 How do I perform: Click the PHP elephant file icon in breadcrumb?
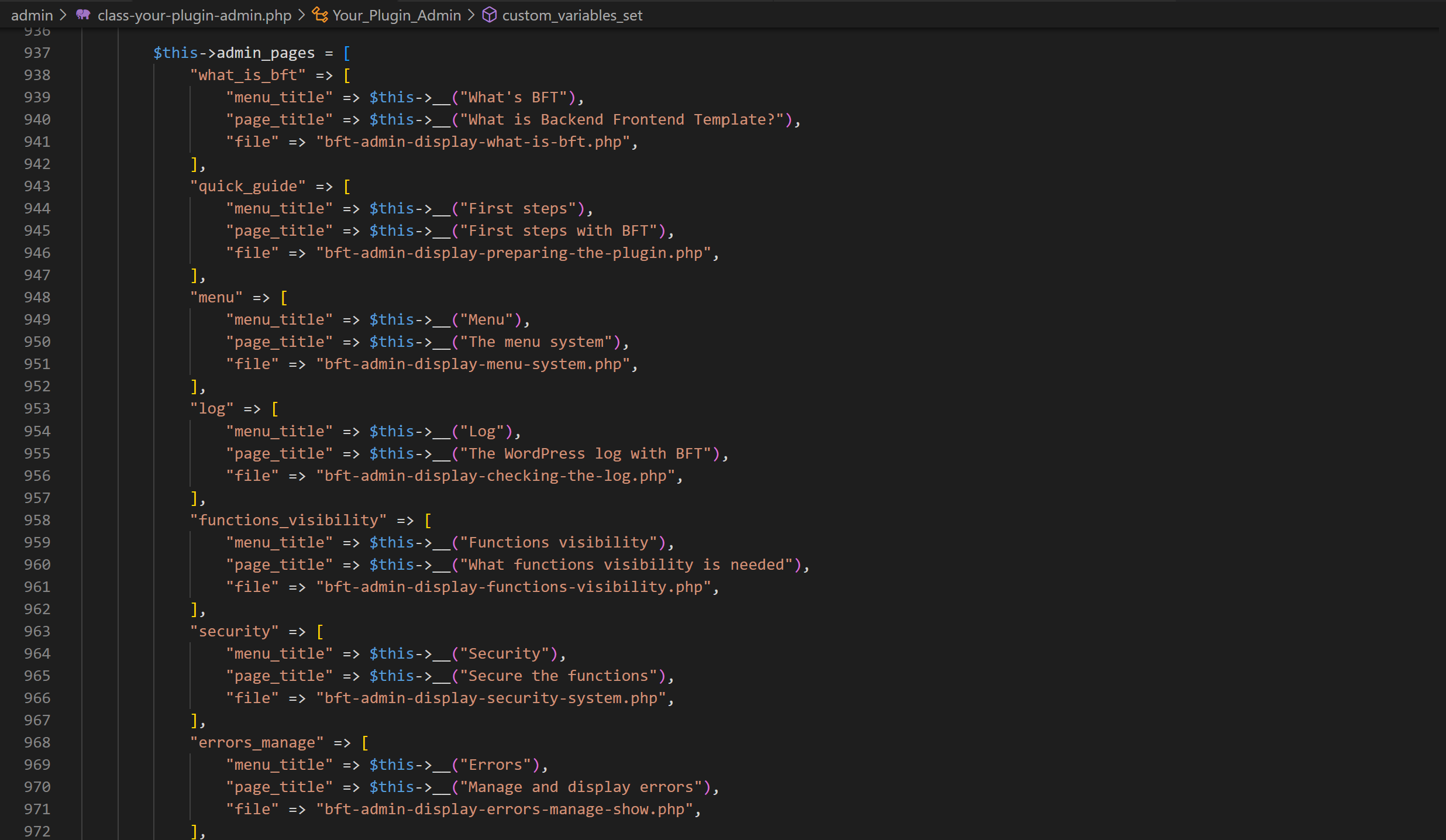(83, 15)
